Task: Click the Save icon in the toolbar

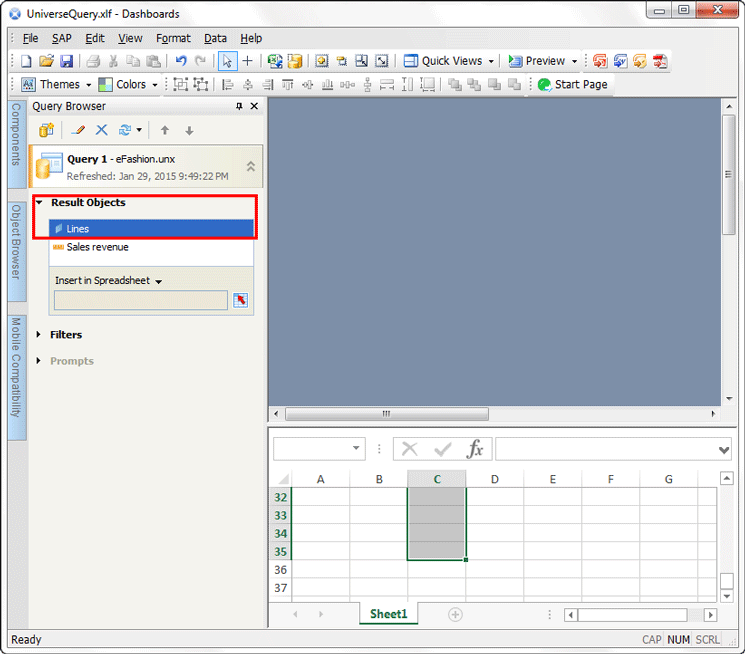Action: (67, 61)
